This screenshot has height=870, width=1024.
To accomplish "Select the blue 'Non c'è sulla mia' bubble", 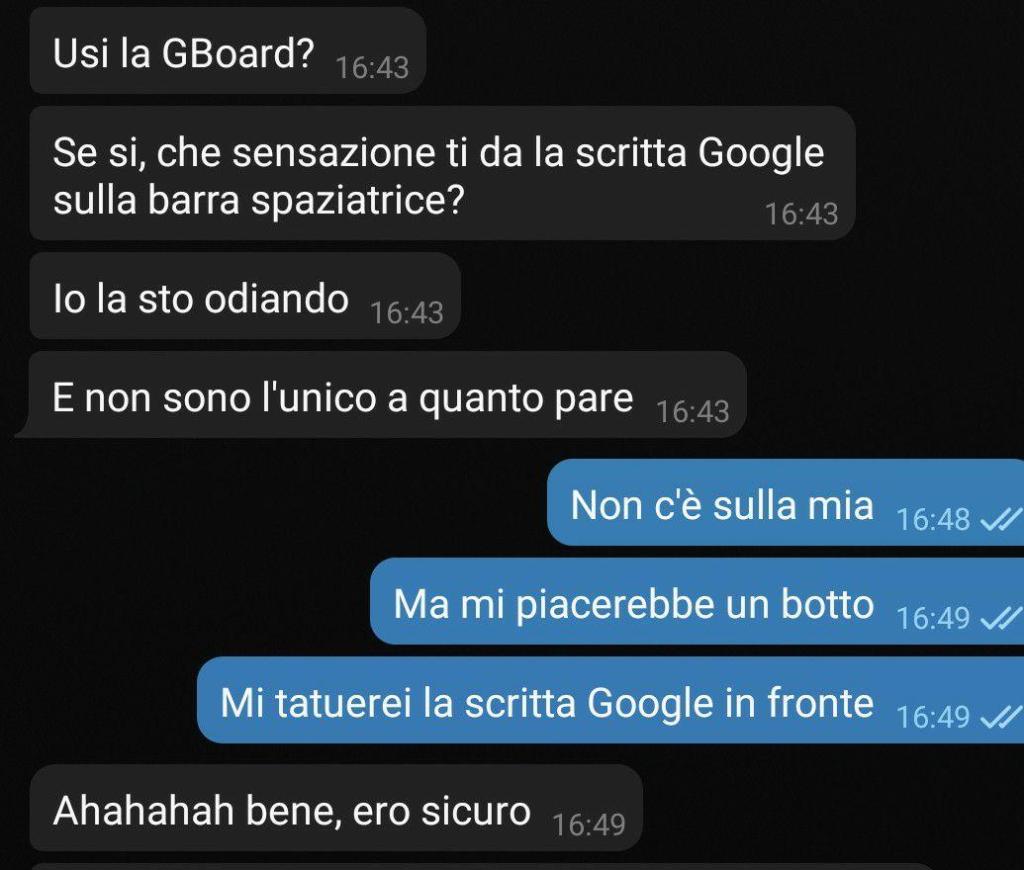I will [785, 502].
